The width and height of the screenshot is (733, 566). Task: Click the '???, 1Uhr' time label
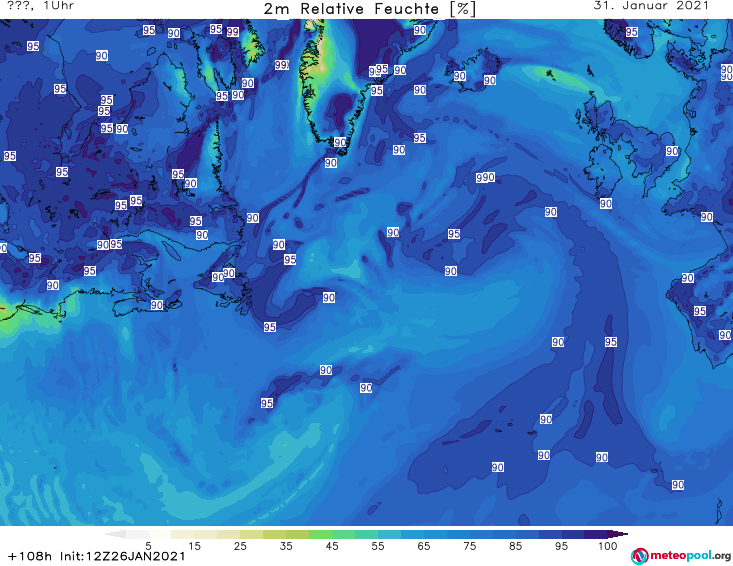[40, 6]
